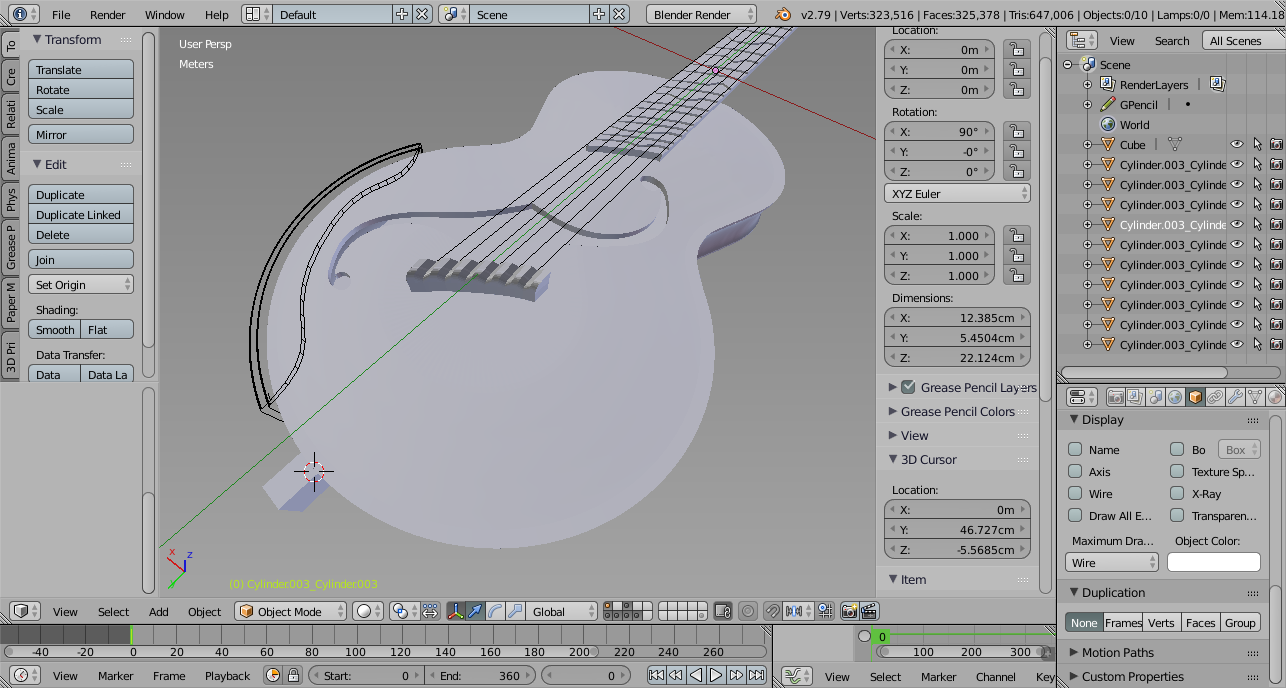This screenshot has width=1286, height=688.
Task: Click the green current frame marker on timeline
Action: pyautogui.click(x=131, y=635)
